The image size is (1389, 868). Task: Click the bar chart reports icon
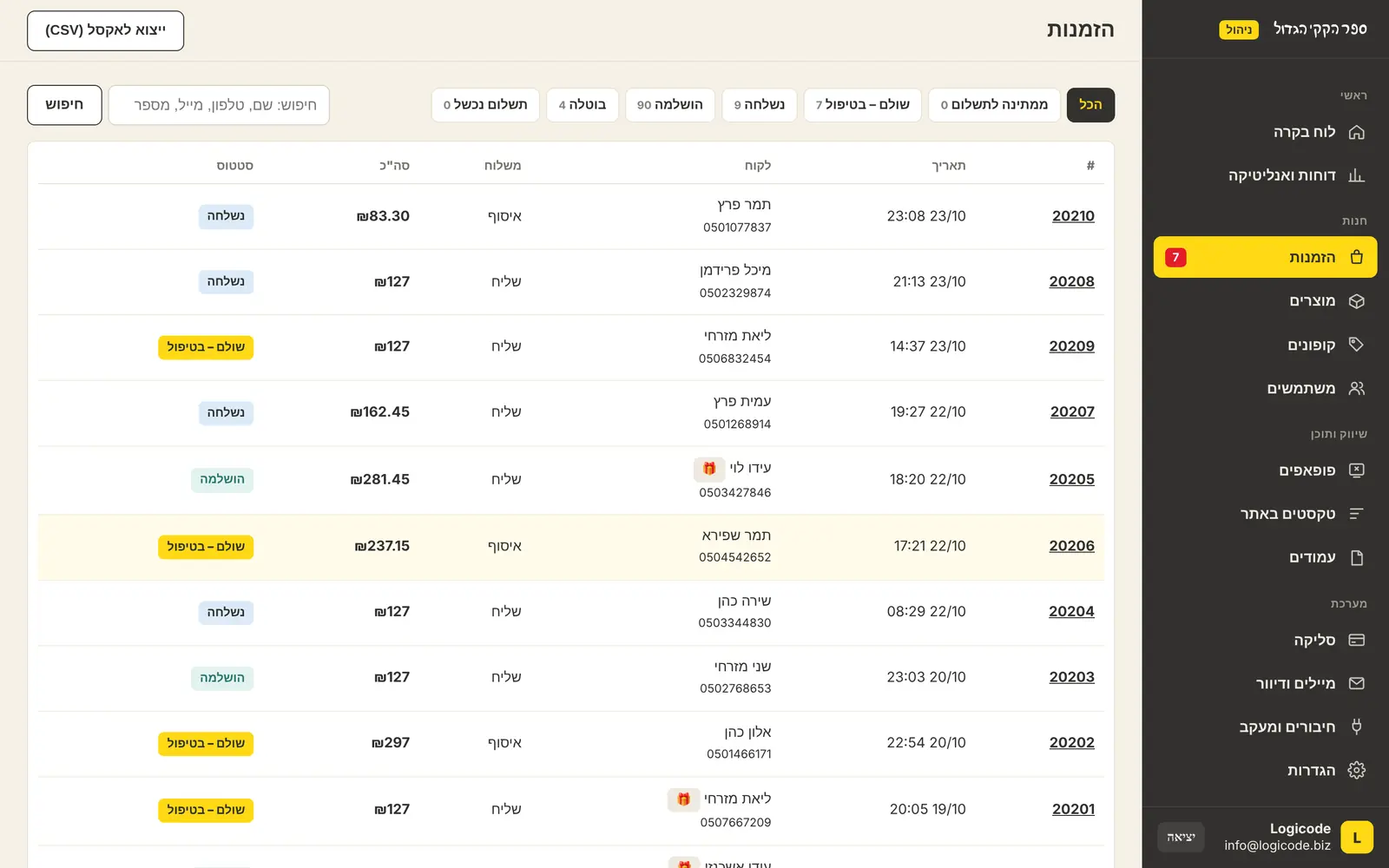pos(1357,175)
